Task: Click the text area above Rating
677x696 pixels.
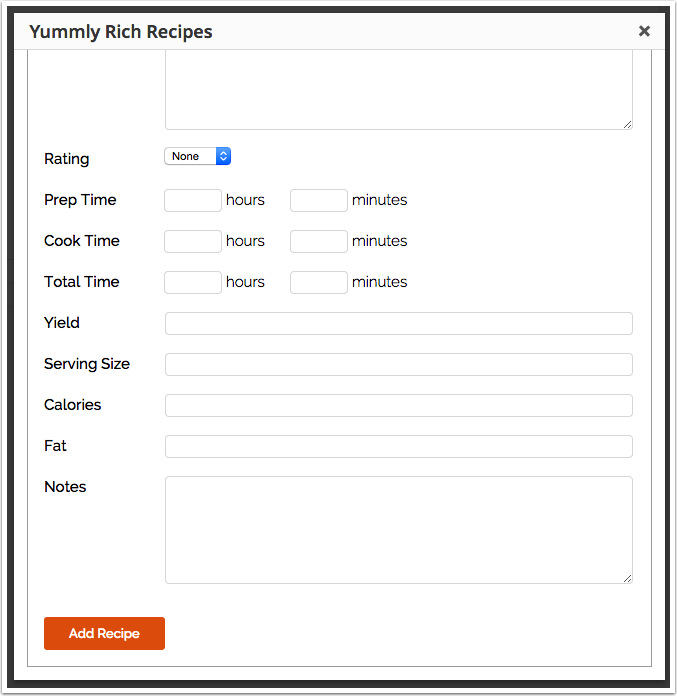Action: tap(398, 90)
